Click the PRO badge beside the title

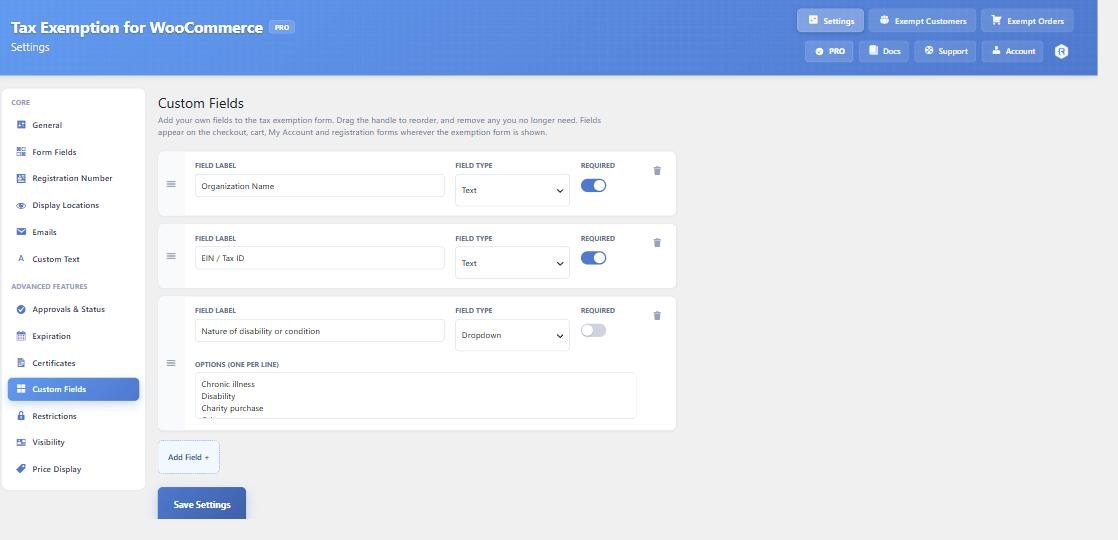pyautogui.click(x=282, y=27)
